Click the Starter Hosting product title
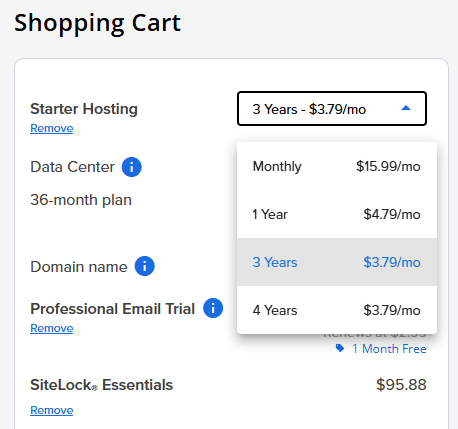The width and height of the screenshot is (458, 429). pyautogui.click(x=84, y=109)
